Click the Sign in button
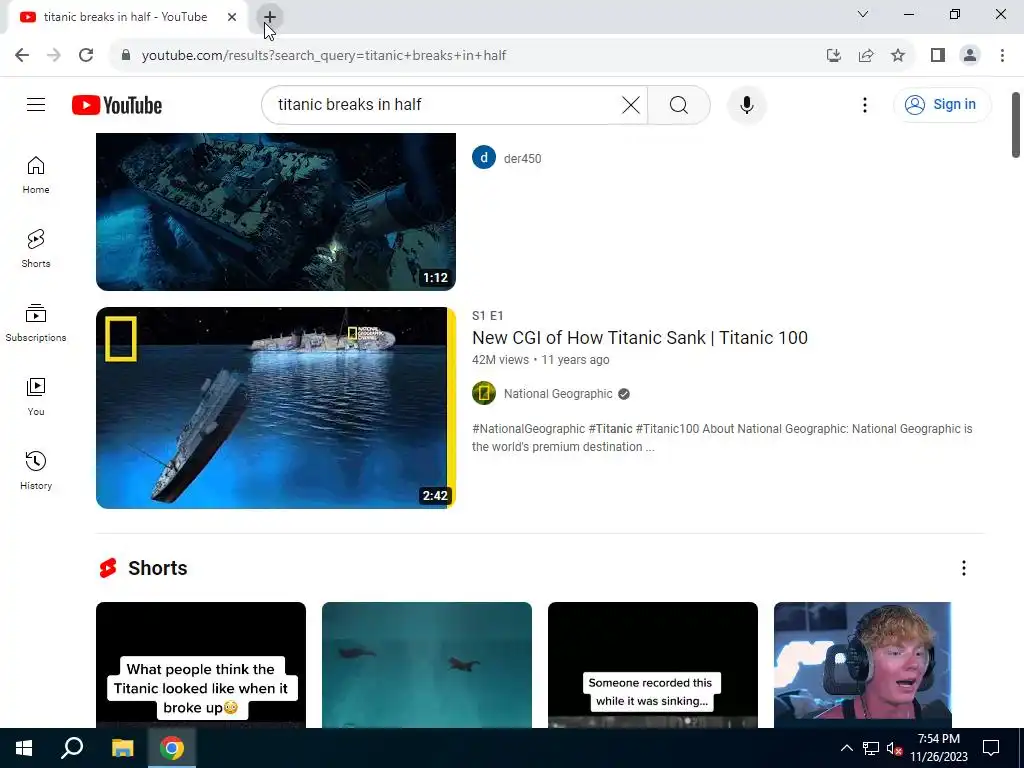1024x768 pixels. coord(942,104)
